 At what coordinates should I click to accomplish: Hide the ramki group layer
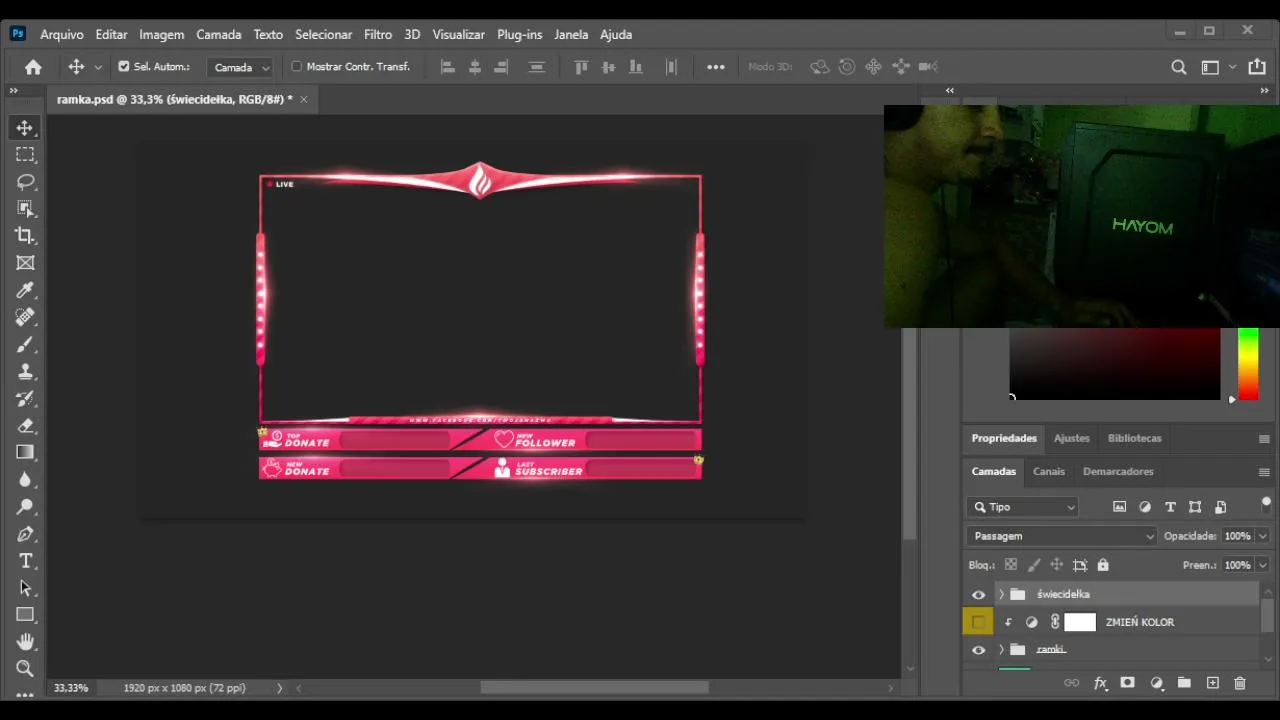tap(978, 650)
